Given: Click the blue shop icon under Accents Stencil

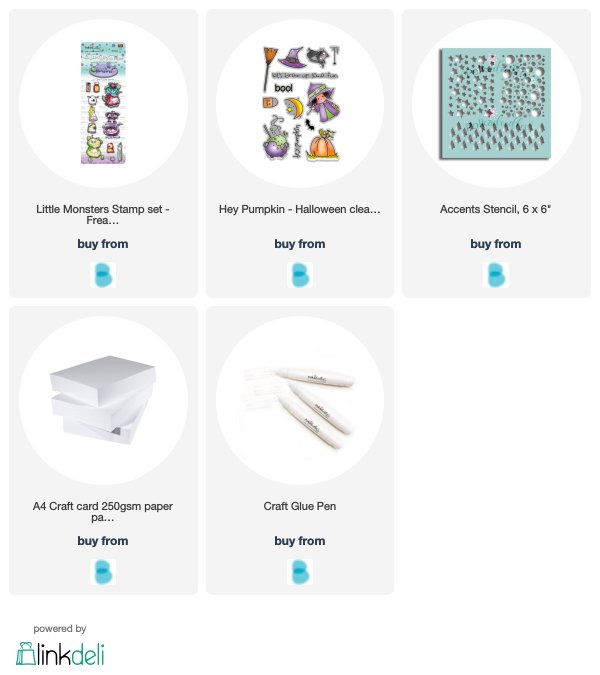Looking at the screenshot, I should (x=496, y=275).
